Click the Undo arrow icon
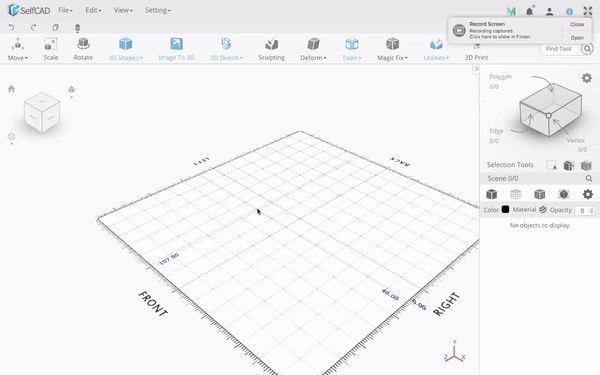This screenshot has height=375, width=600. point(11,28)
